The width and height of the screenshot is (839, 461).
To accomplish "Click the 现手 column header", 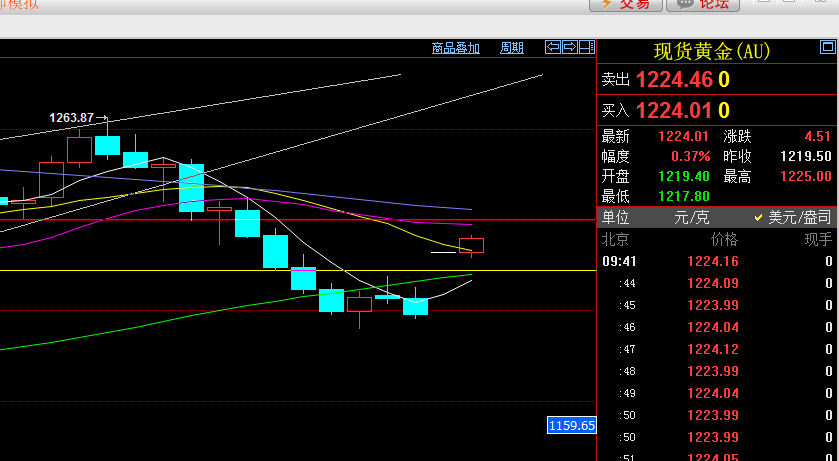I will click(817, 239).
